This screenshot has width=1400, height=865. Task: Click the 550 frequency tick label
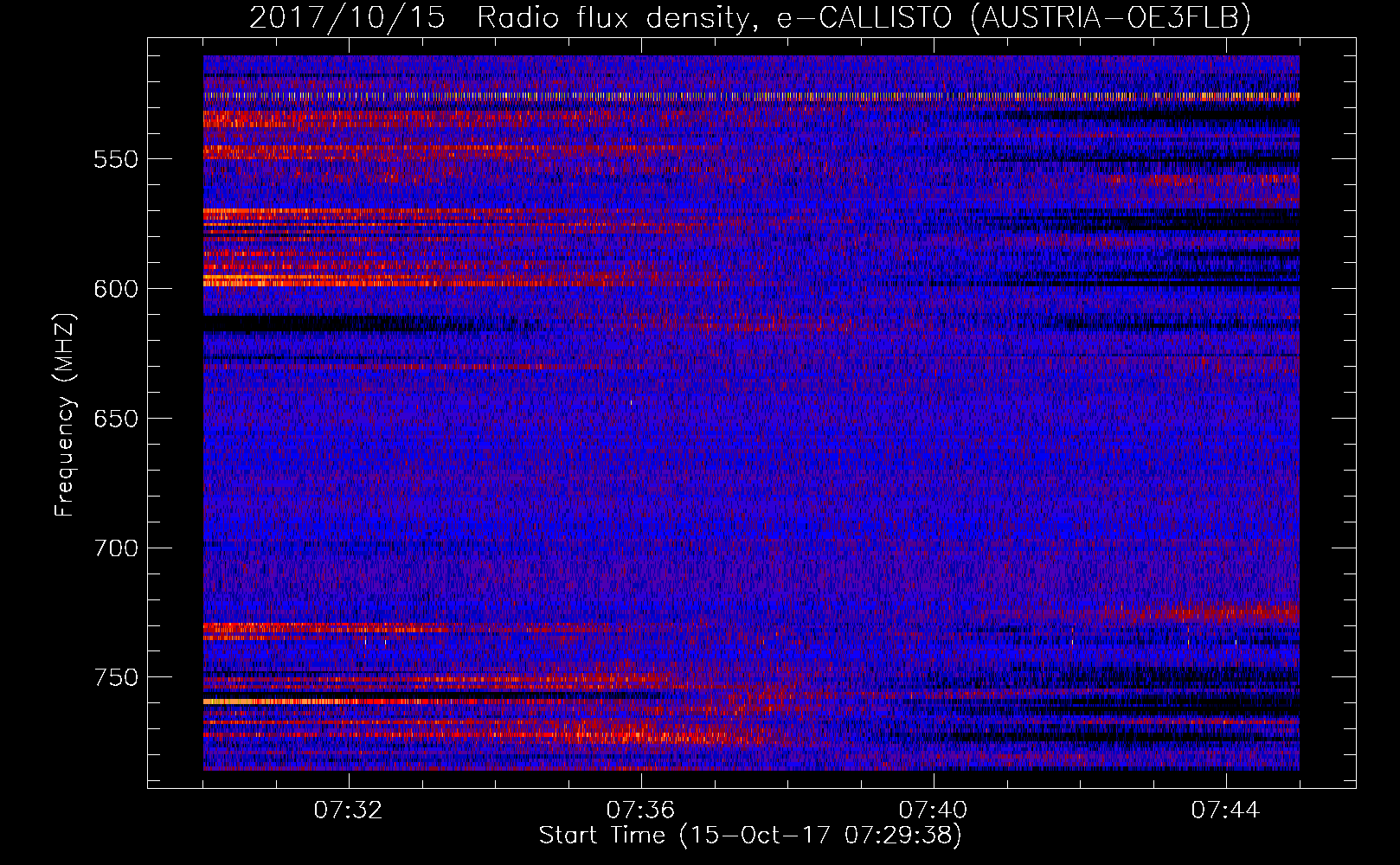click(x=116, y=159)
